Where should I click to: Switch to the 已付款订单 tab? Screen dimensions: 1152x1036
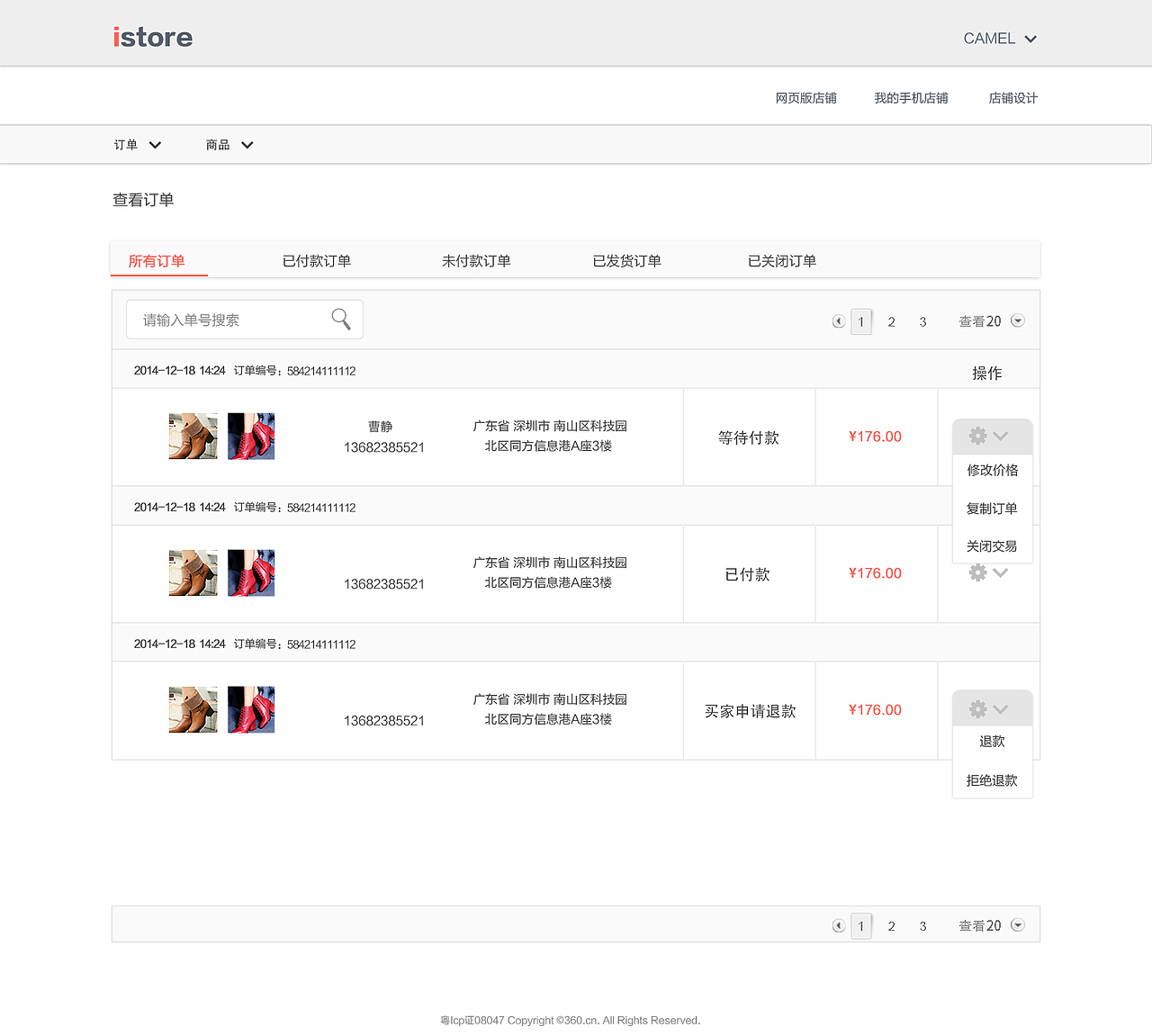(x=316, y=260)
